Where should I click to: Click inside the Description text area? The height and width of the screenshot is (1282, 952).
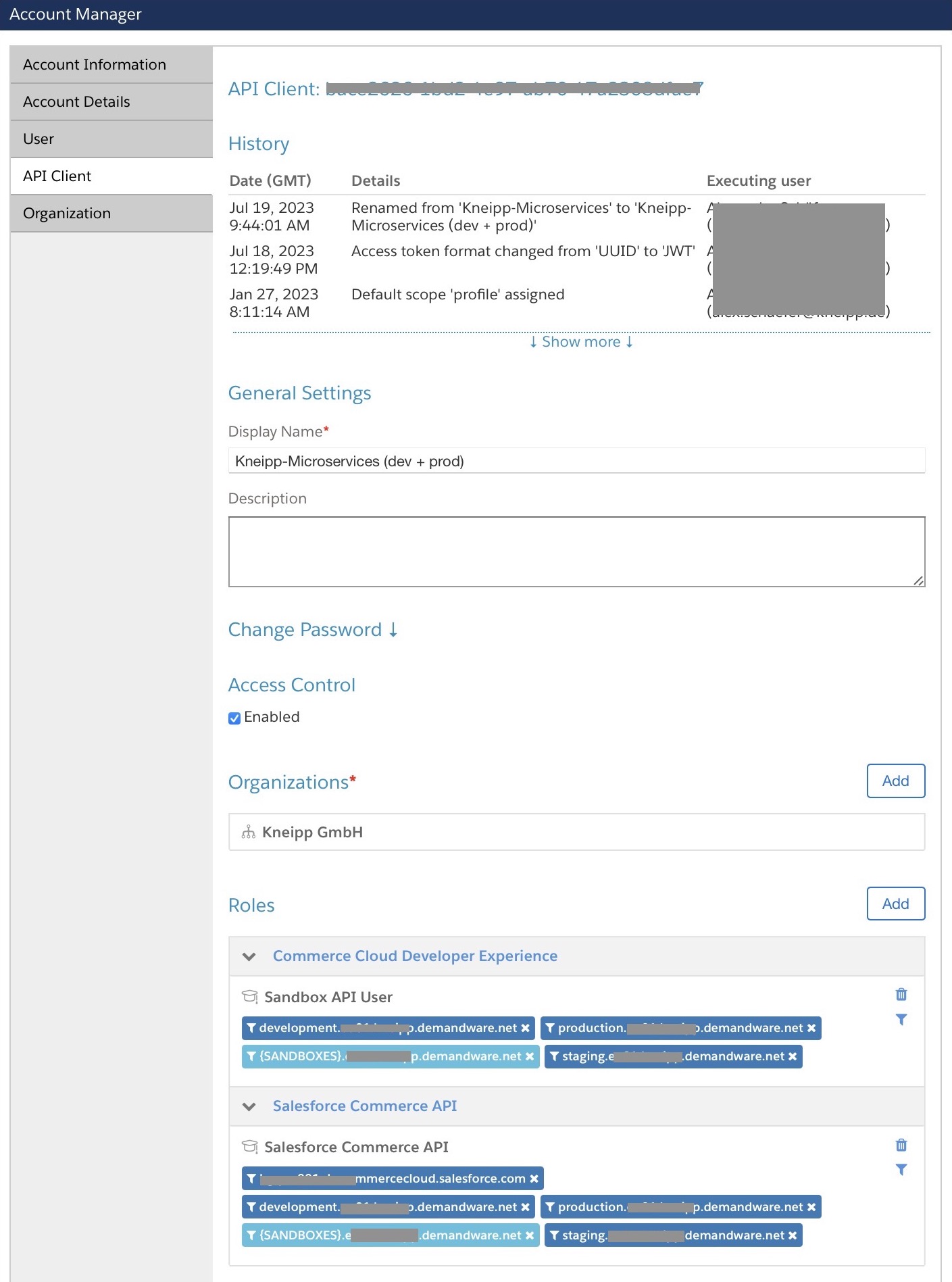(576, 551)
